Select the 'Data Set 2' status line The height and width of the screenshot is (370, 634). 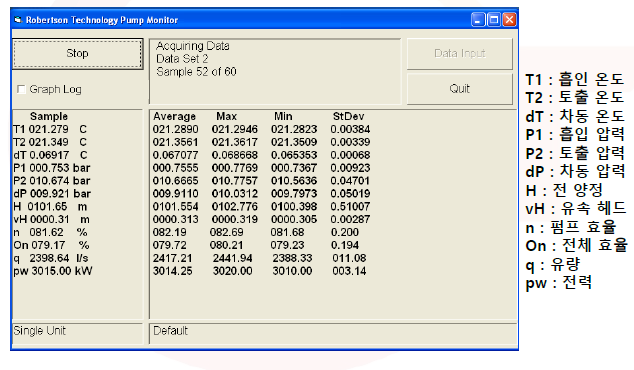(182, 59)
